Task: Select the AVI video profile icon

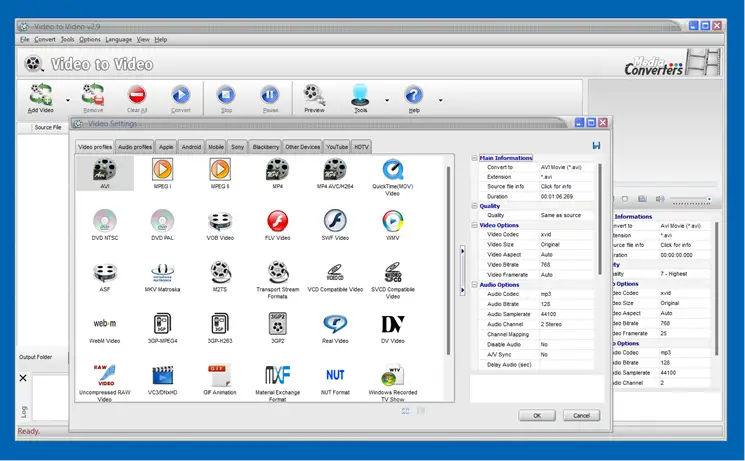Action: point(105,170)
